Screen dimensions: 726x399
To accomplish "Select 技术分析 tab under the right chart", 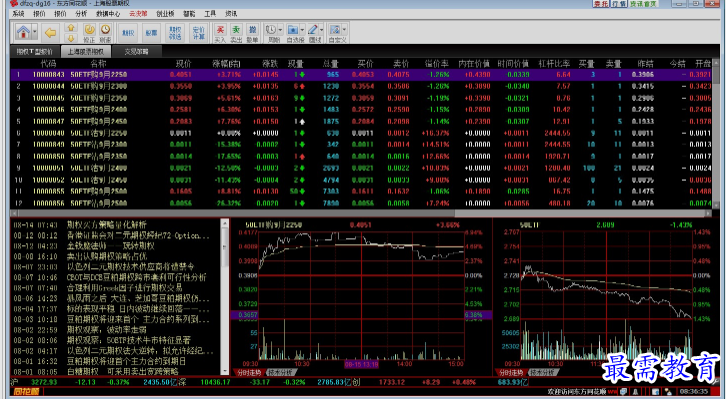I will click(544, 372).
